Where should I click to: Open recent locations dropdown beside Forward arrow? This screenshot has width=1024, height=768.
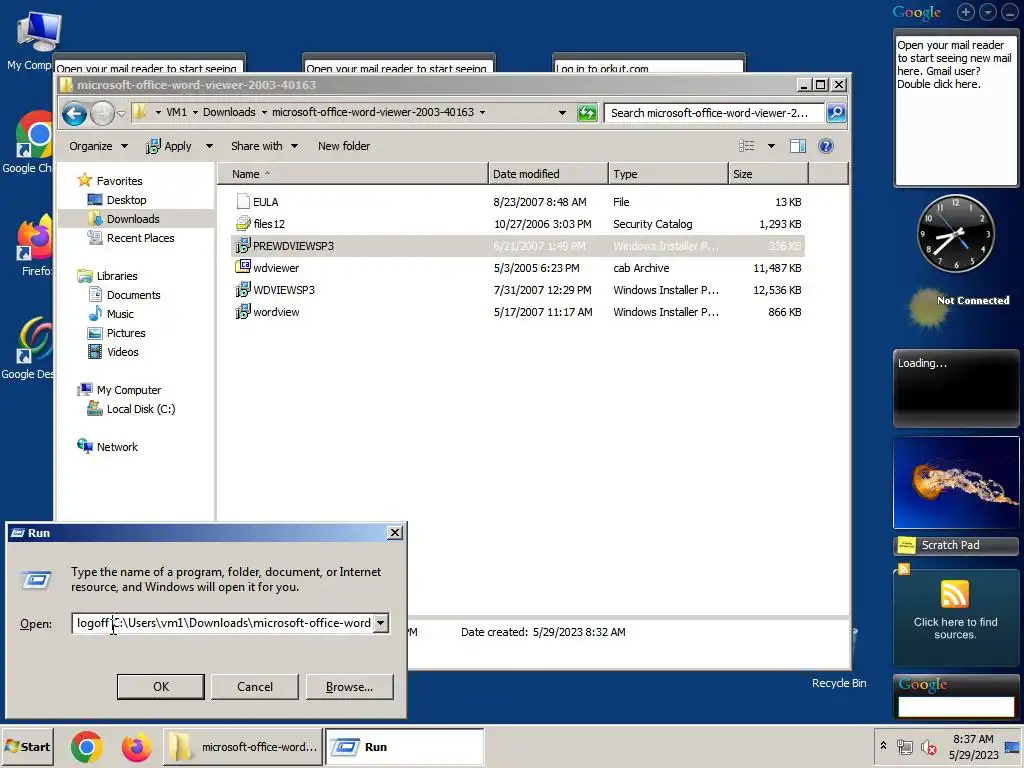tap(121, 114)
